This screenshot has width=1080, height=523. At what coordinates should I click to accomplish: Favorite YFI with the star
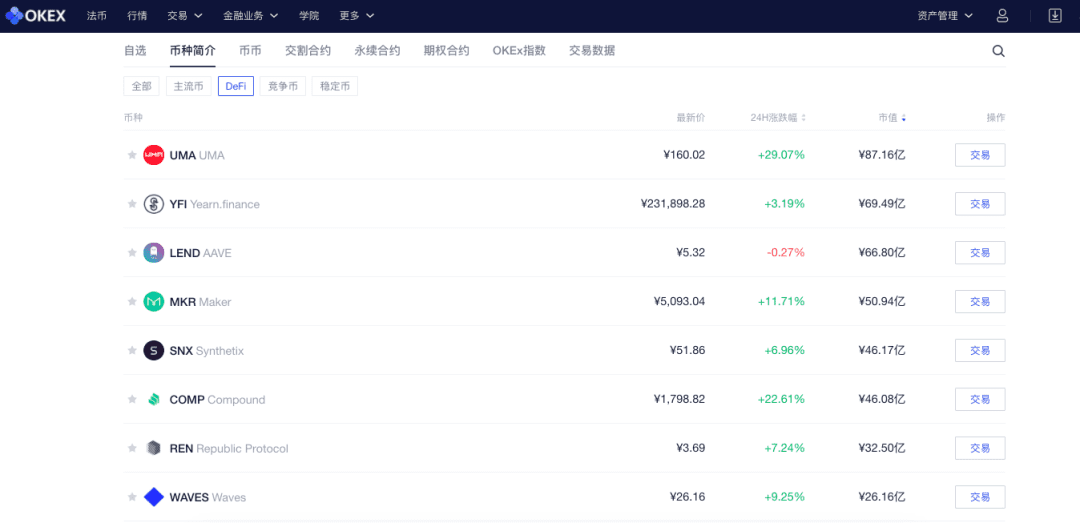click(x=132, y=204)
